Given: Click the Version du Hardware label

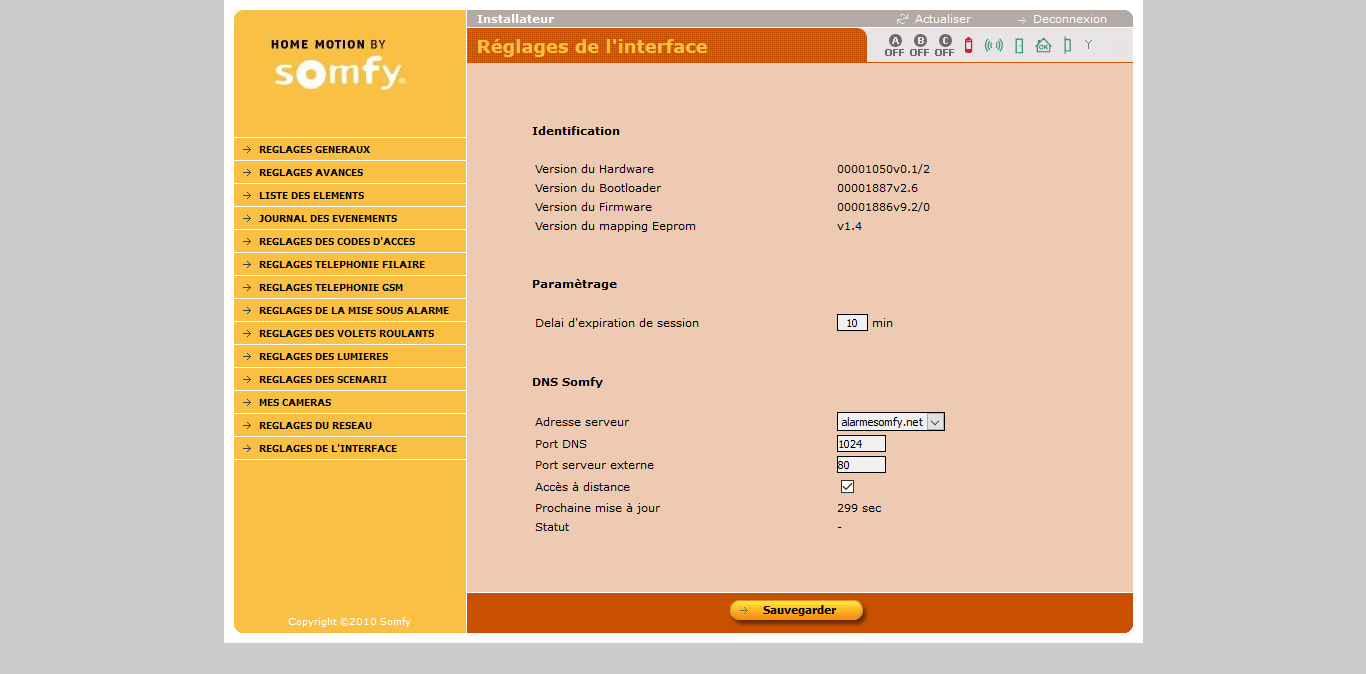Looking at the screenshot, I should [x=594, y=169].
